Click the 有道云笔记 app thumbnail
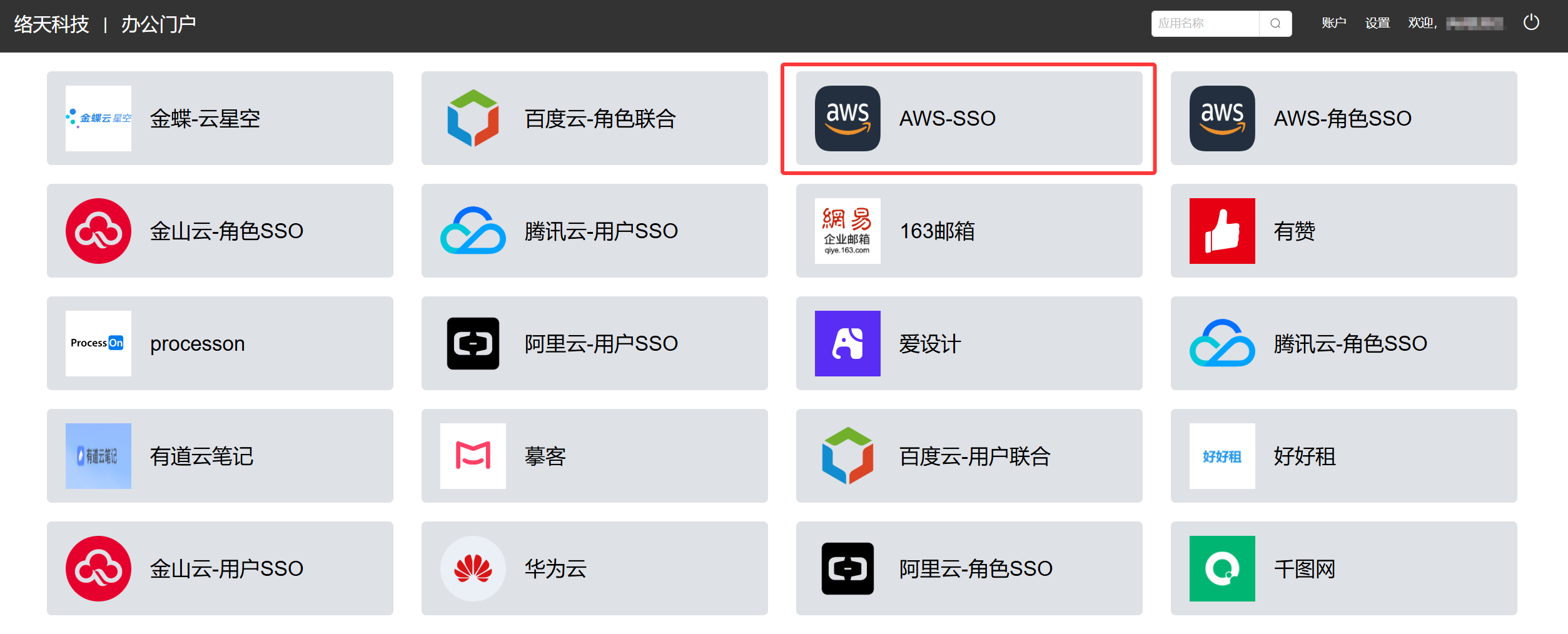 tap(98, 456)
